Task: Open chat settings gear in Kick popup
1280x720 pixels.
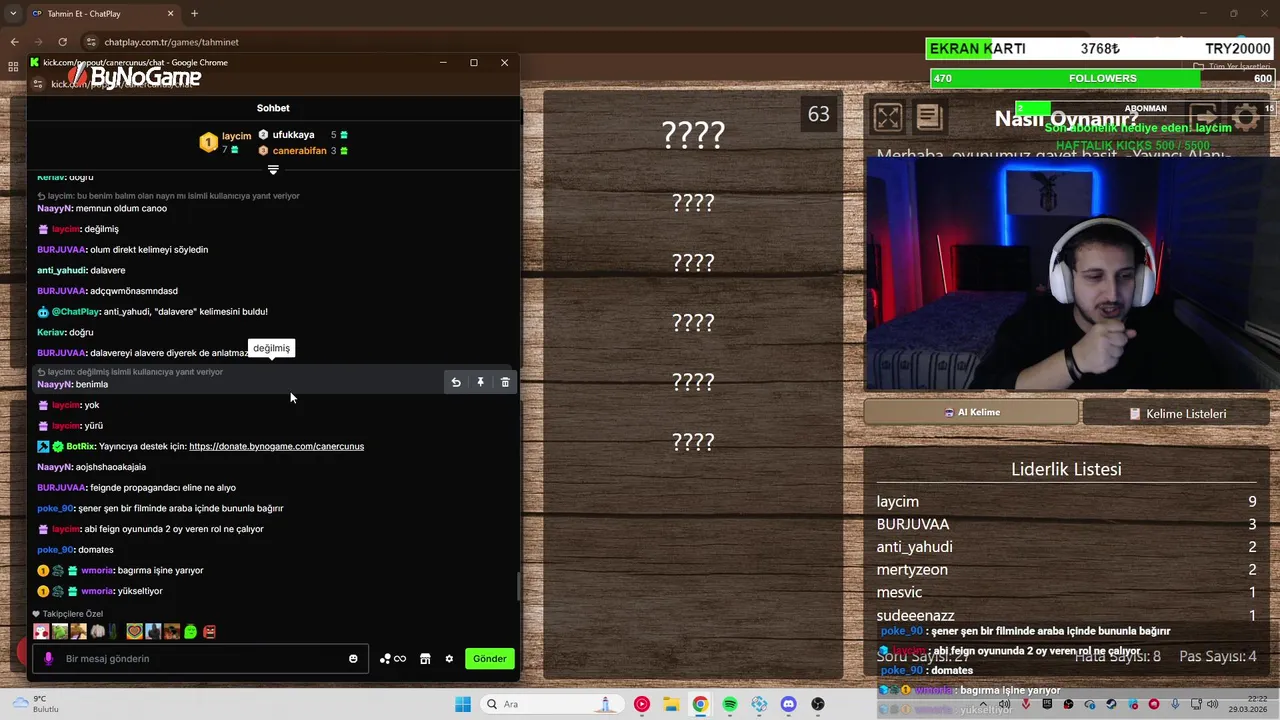Action: point(449,659)
